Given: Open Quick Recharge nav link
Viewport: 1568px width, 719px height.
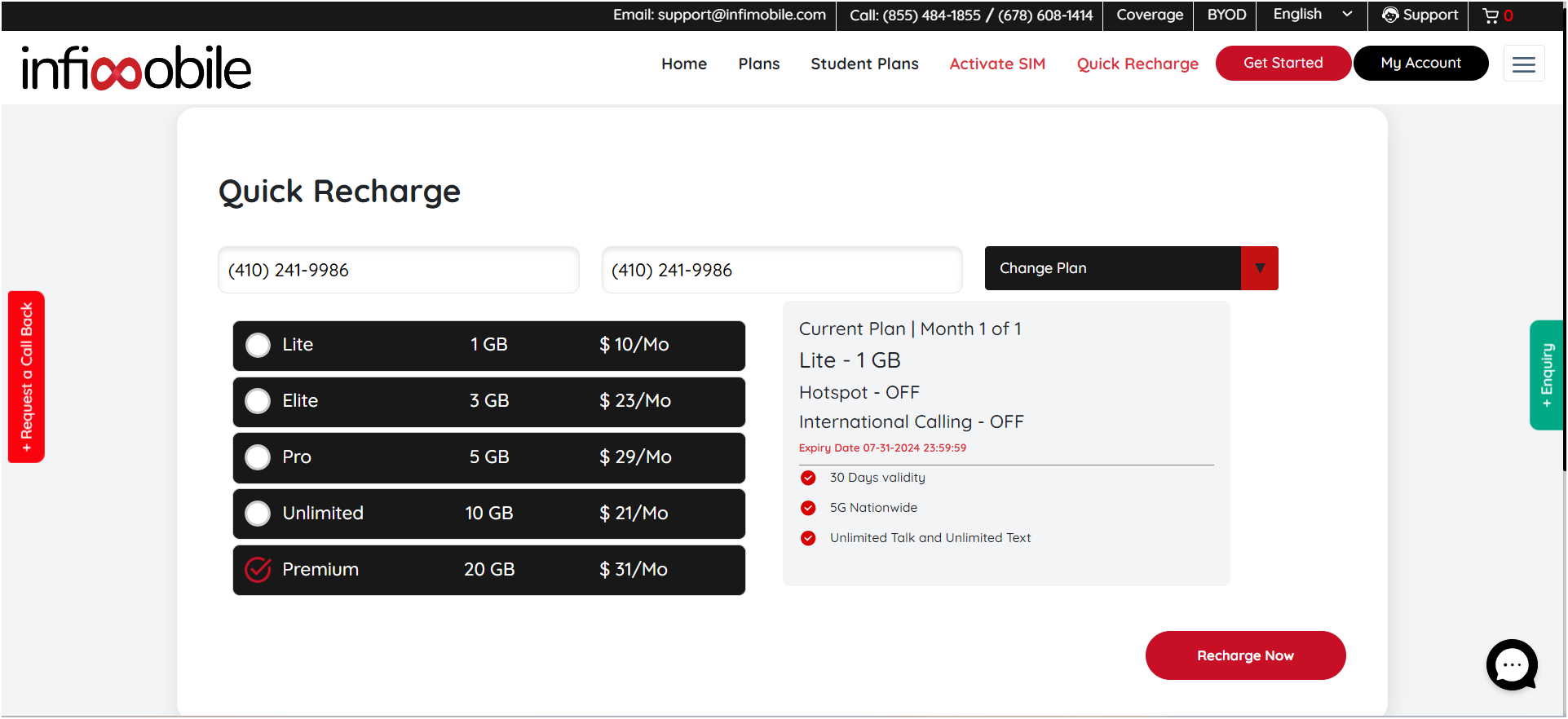Looking at the screenshot, I should click(x=1137, y=64).
